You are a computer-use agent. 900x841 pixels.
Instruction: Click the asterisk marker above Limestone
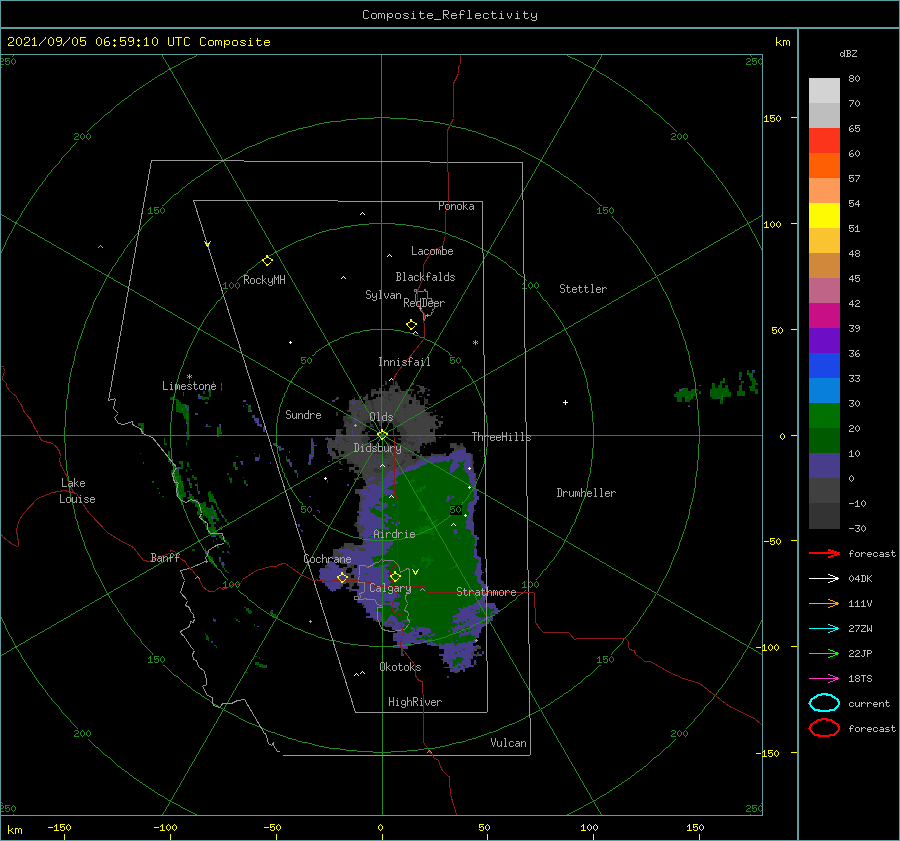(189, 377)
